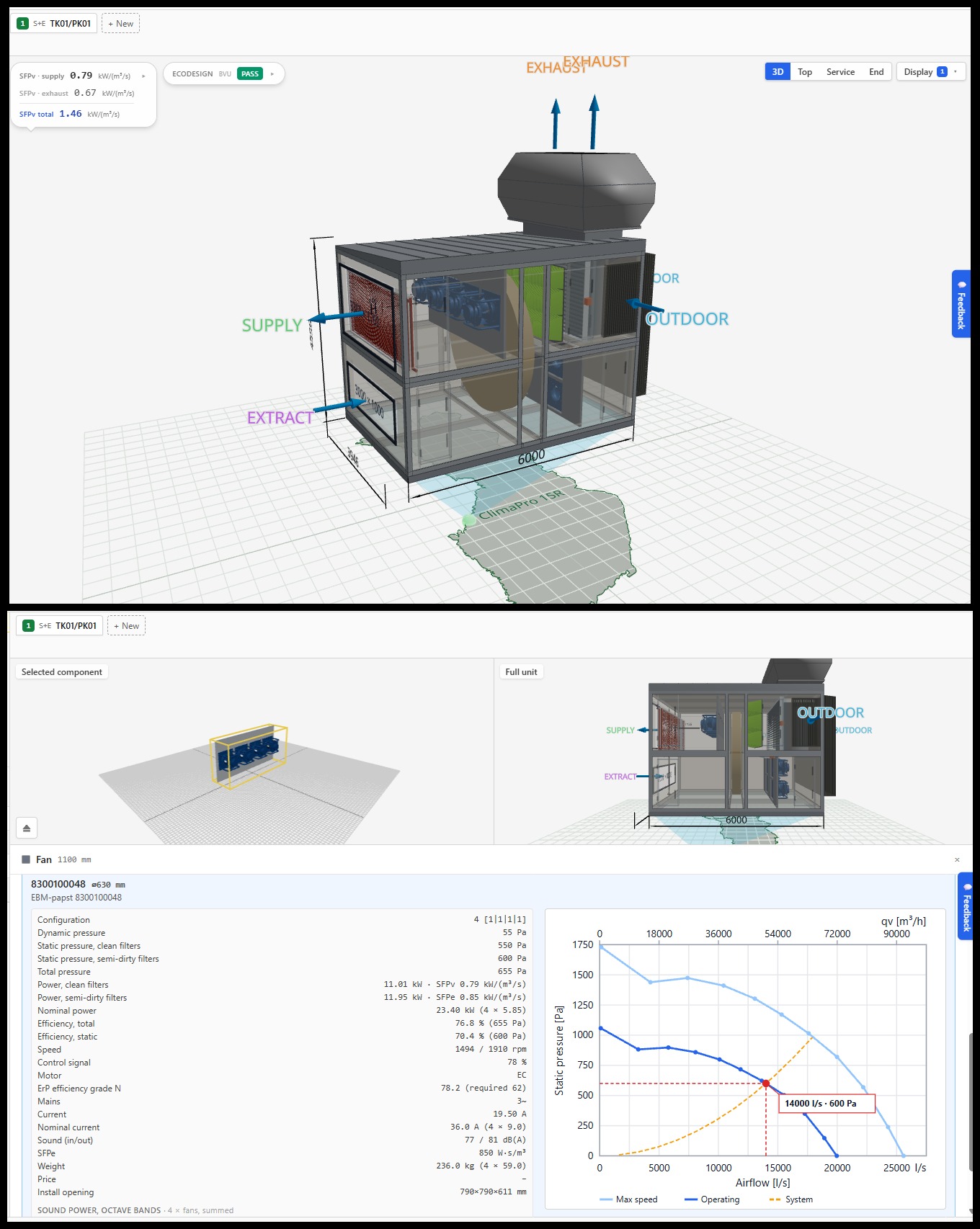
Task: Click the 'ErP efficiency grade N' row label
Action: 79,1089
